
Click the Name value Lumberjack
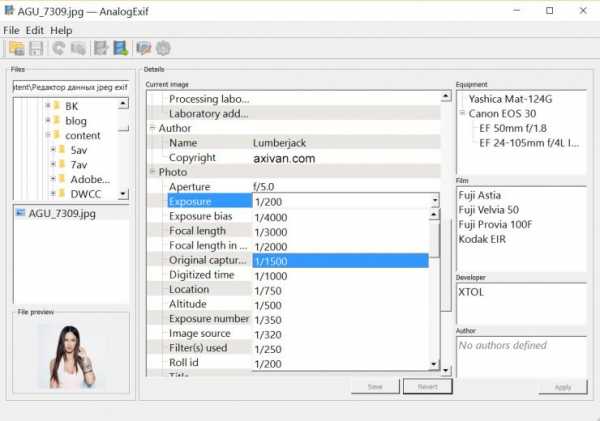coord(279,143)
